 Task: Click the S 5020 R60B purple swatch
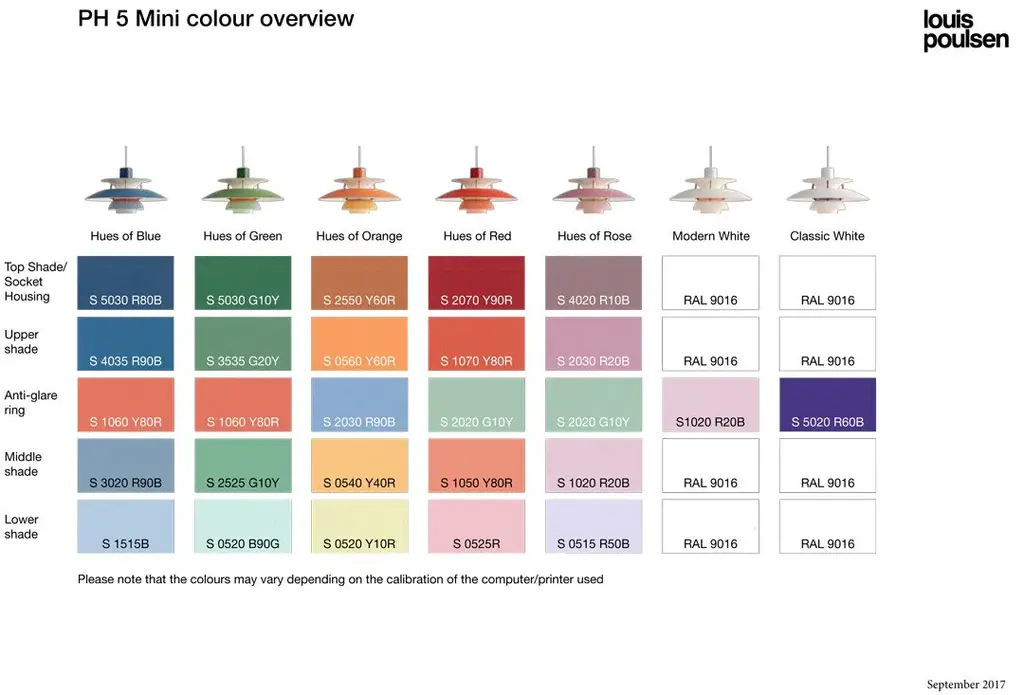tap(828, 404)
